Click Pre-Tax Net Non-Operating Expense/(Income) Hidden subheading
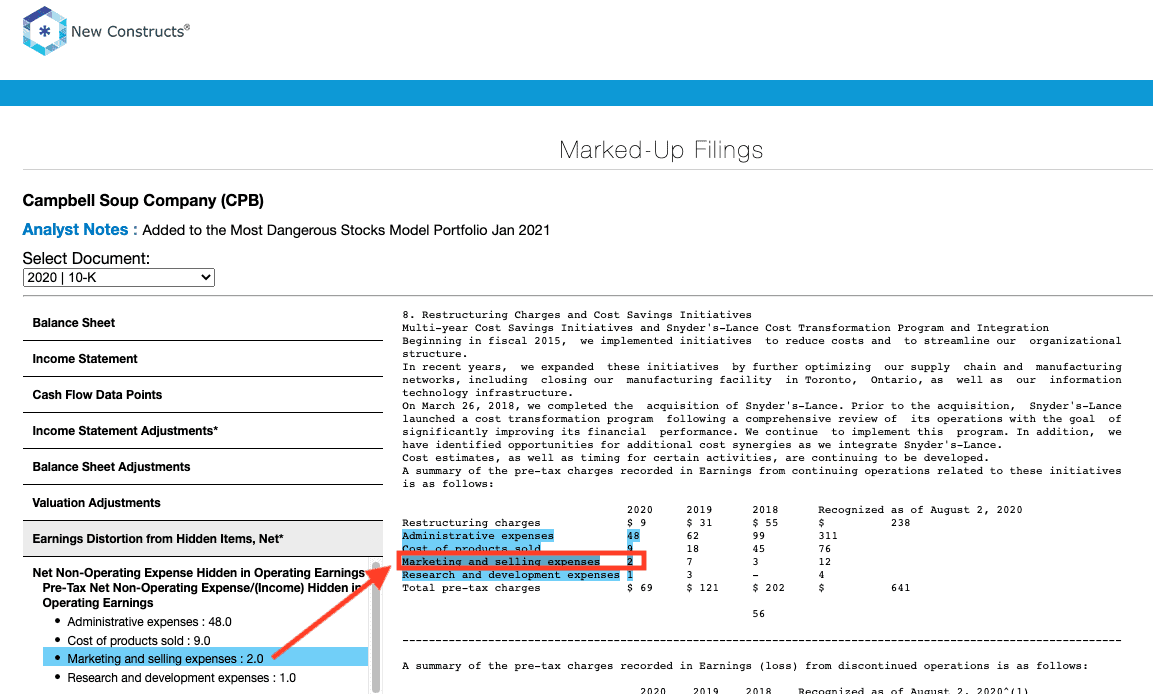This screenshot has width=1153, height=694. tap(202, 595)
